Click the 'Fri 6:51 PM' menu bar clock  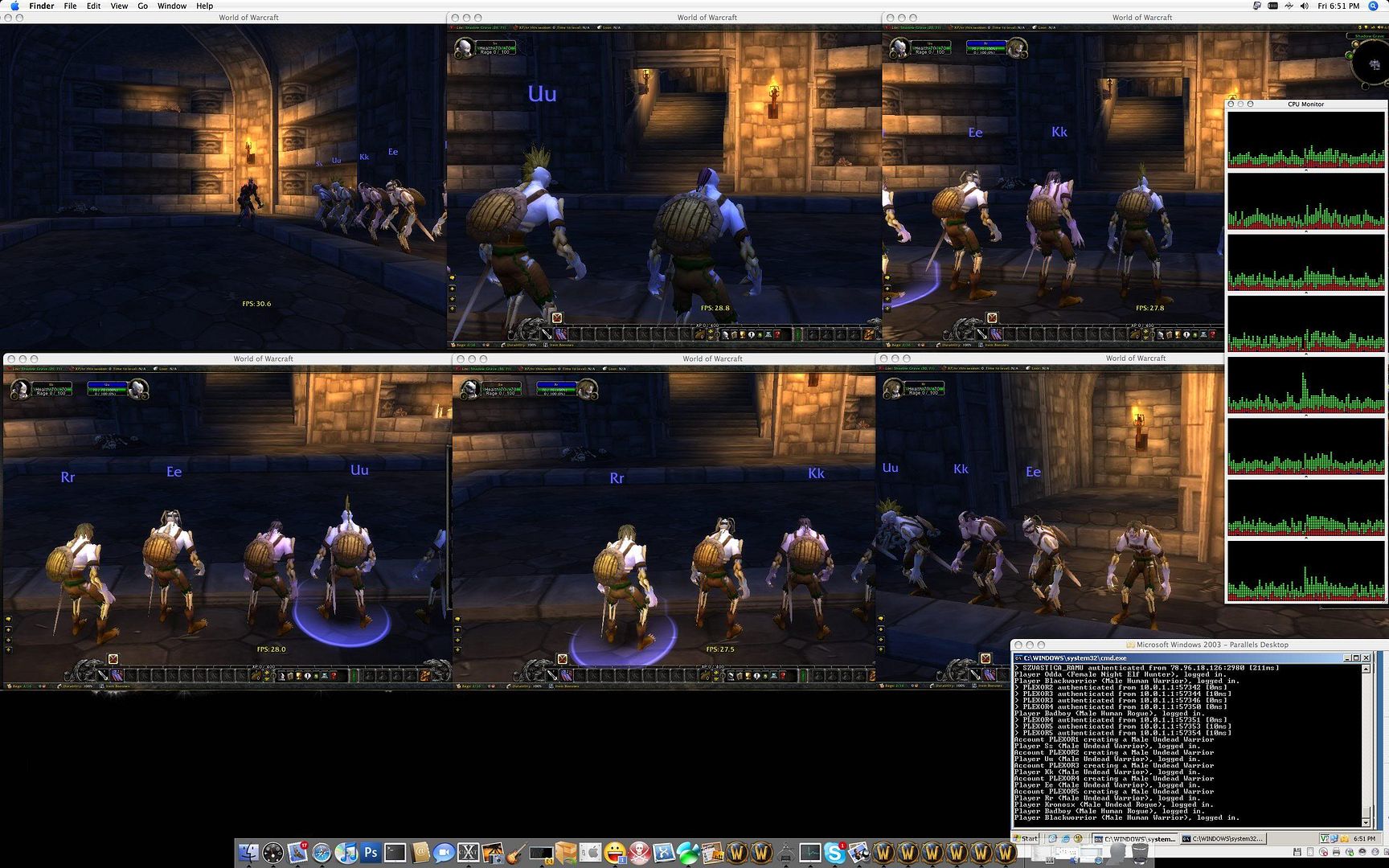tap(1338, 6)
